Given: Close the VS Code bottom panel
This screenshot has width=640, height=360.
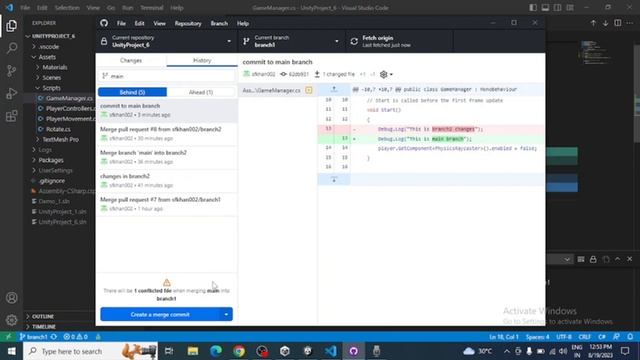Looking at the screenshot, I should (630, 259).
